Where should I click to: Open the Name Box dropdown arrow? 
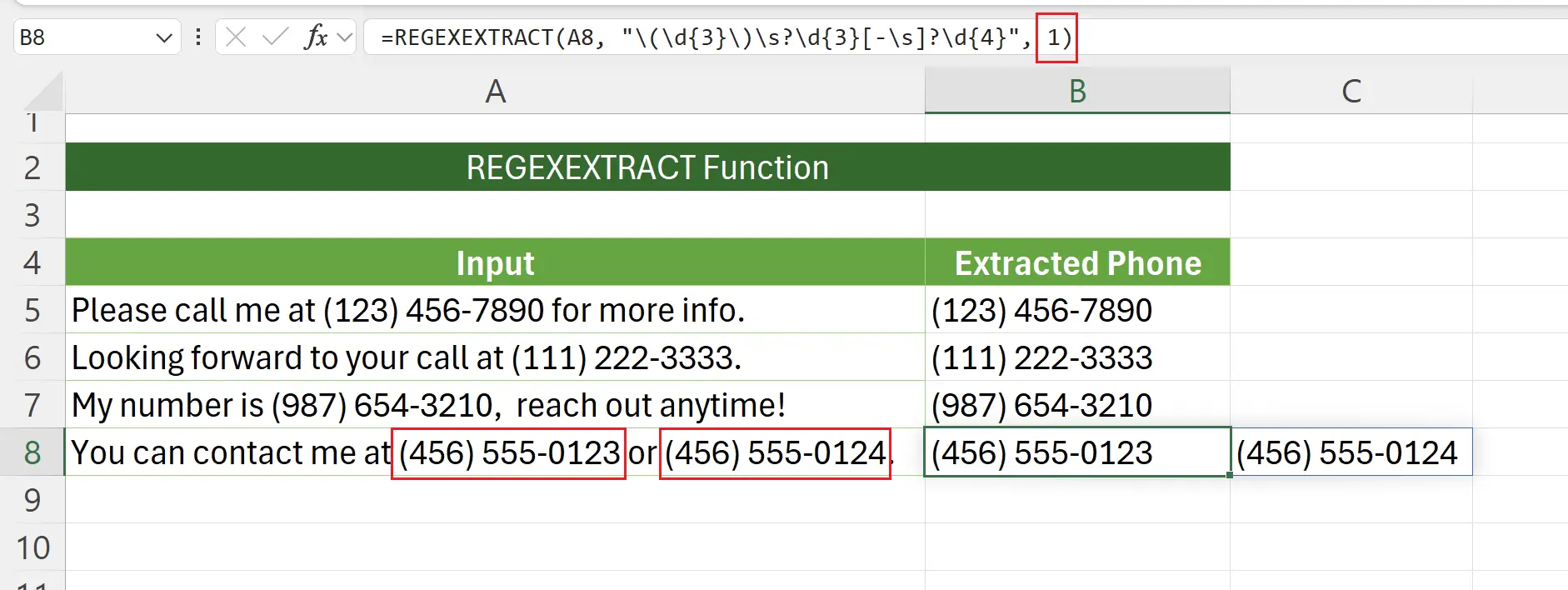[x=164, y=37]
